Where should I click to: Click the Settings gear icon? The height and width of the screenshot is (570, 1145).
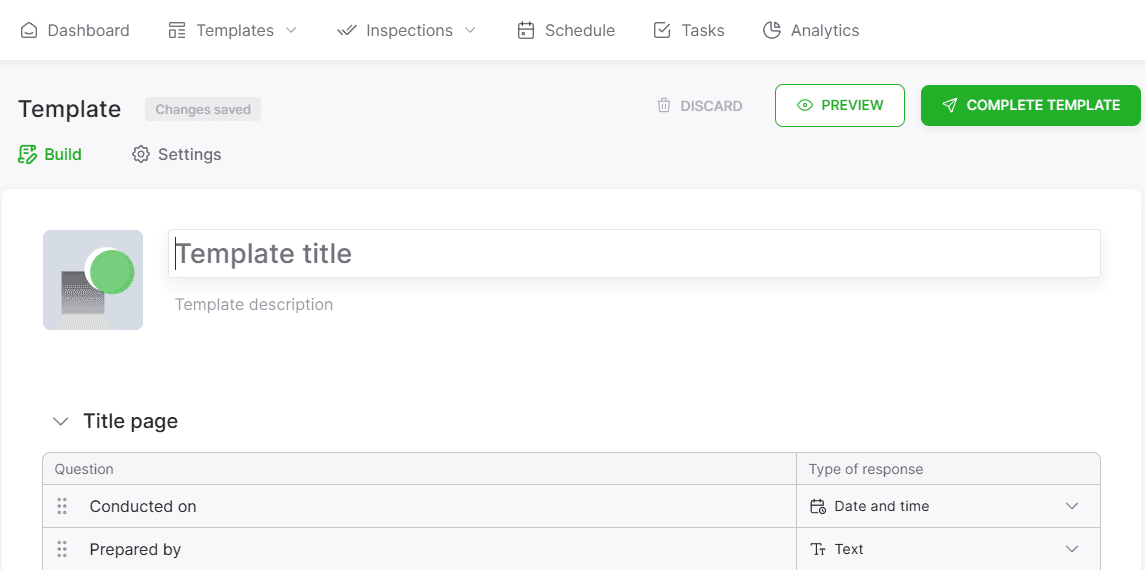tap(140, 155)
